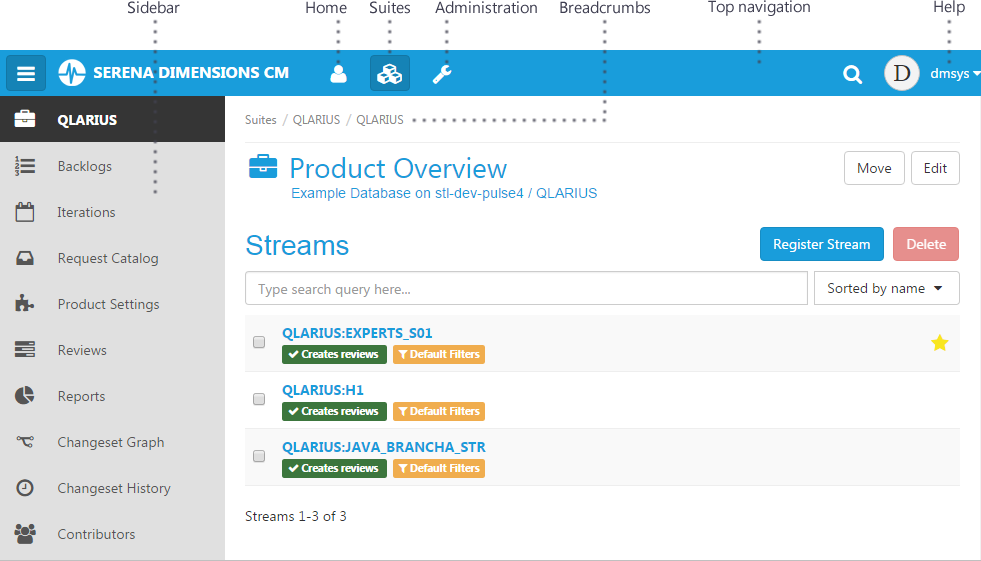Open the Suites cubes icon
This screenshot has height=561, width=981.
pyautogui.click(x=390, y=74)
